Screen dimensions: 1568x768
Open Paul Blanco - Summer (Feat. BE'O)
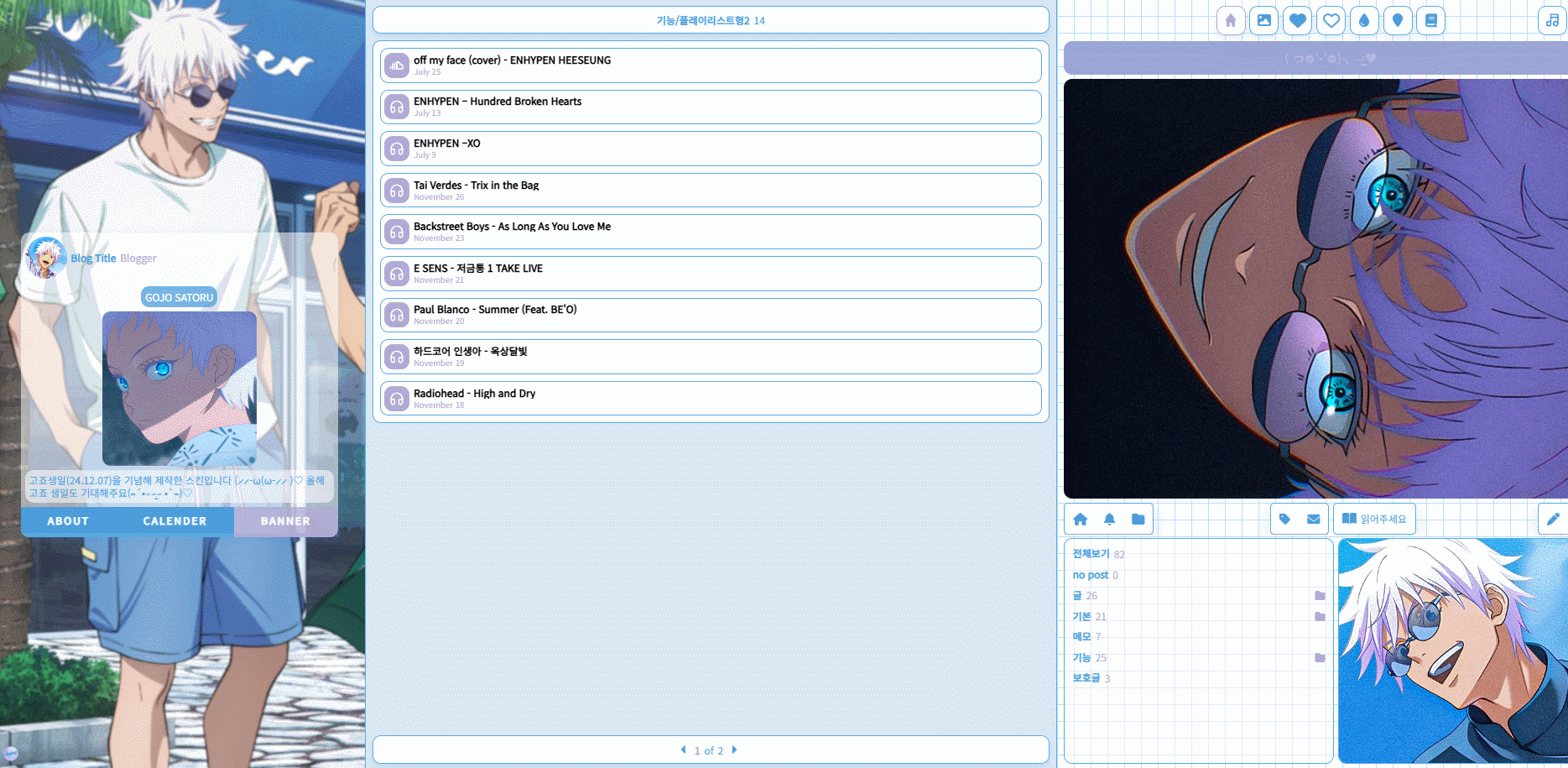[x=495, y=310]
